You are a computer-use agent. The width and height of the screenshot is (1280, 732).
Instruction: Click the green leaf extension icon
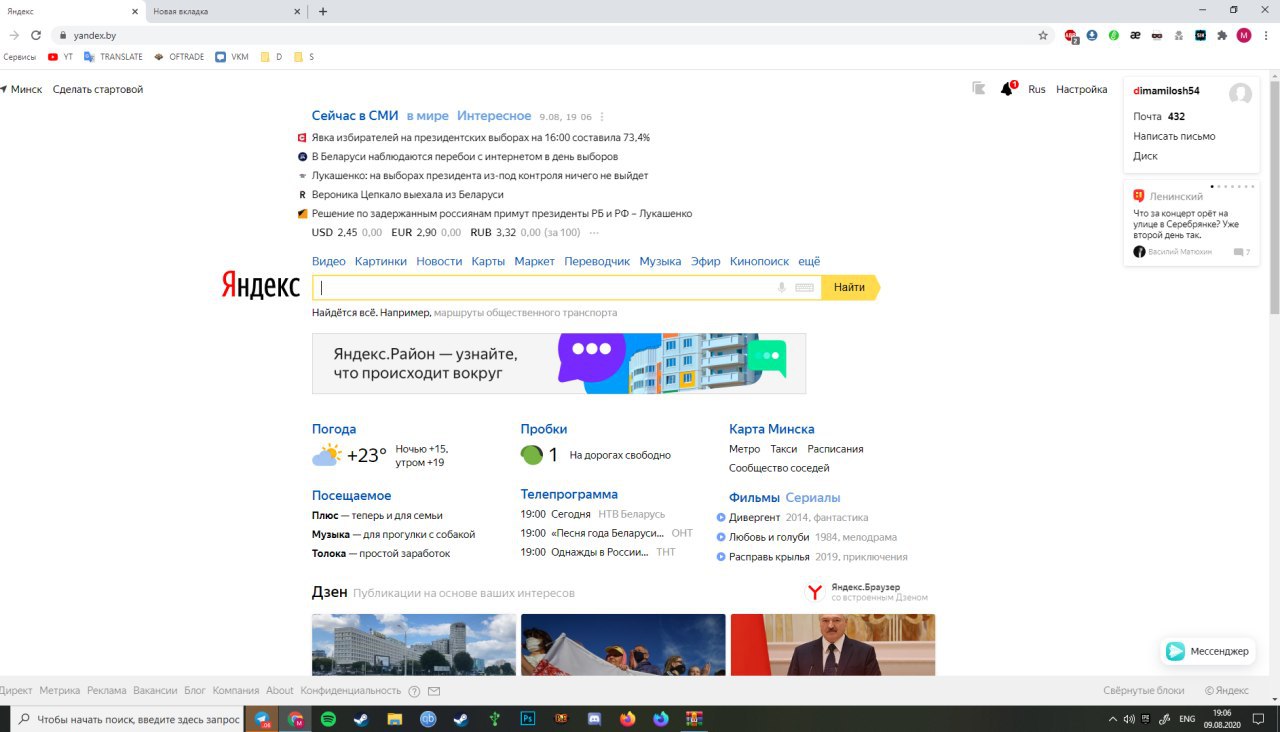click(x=1114, y=35)
